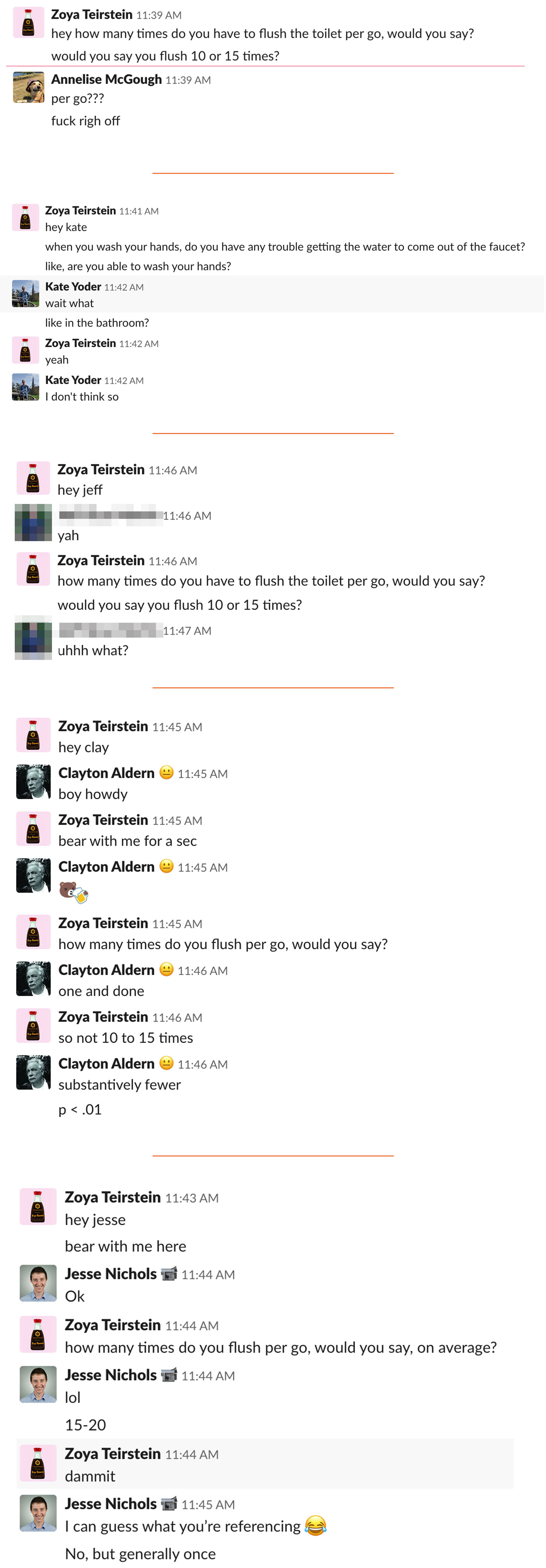Click Kate Yoder's name above "I don't think so"
This screenshot has height=1568, width=546.
pos(73,380)
